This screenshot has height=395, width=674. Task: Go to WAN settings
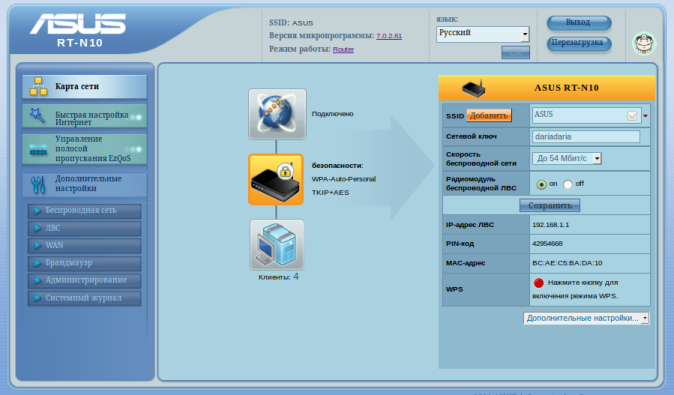click(x=85, y=245)
